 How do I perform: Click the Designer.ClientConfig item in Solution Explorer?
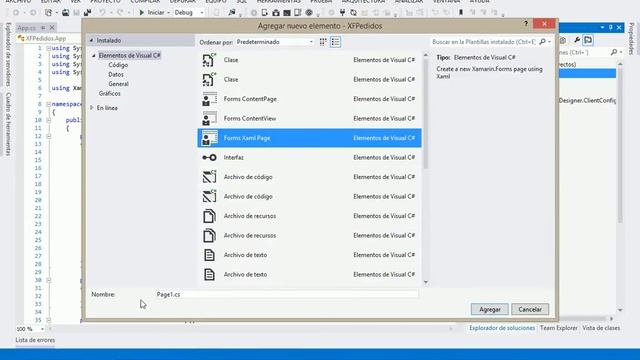click(587, 100)
